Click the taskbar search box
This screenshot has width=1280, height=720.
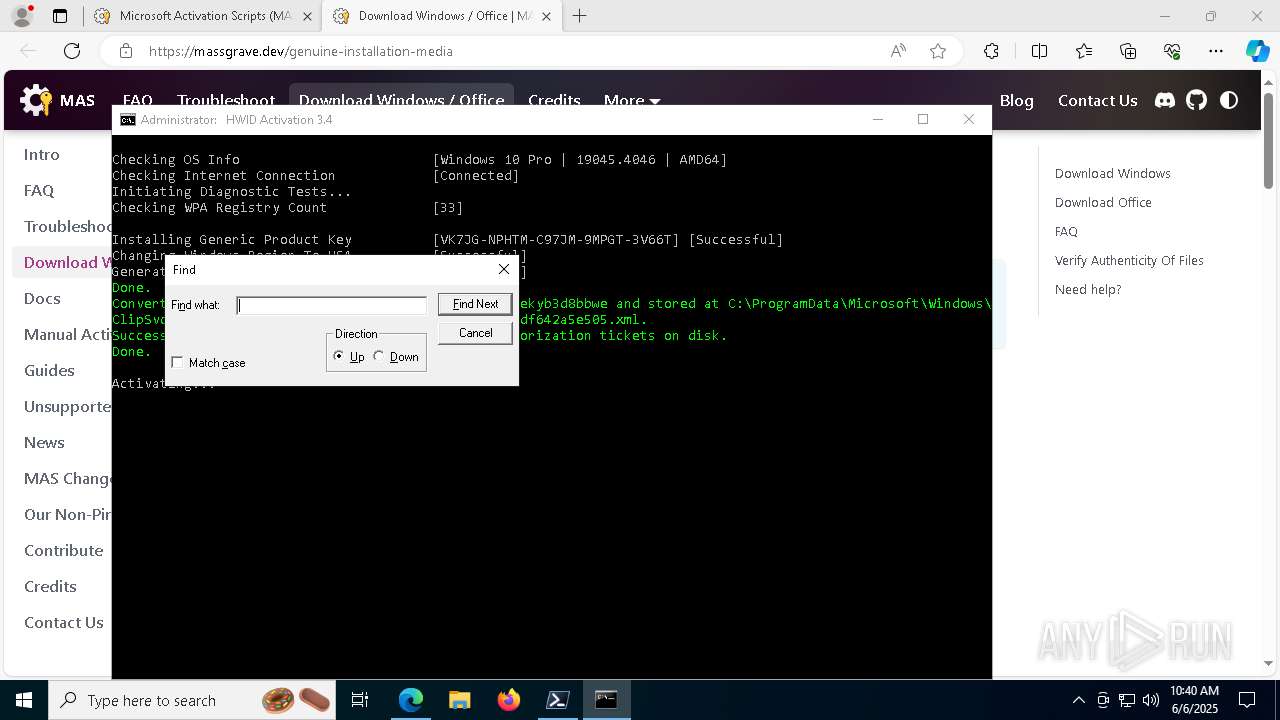pos(193,700)
